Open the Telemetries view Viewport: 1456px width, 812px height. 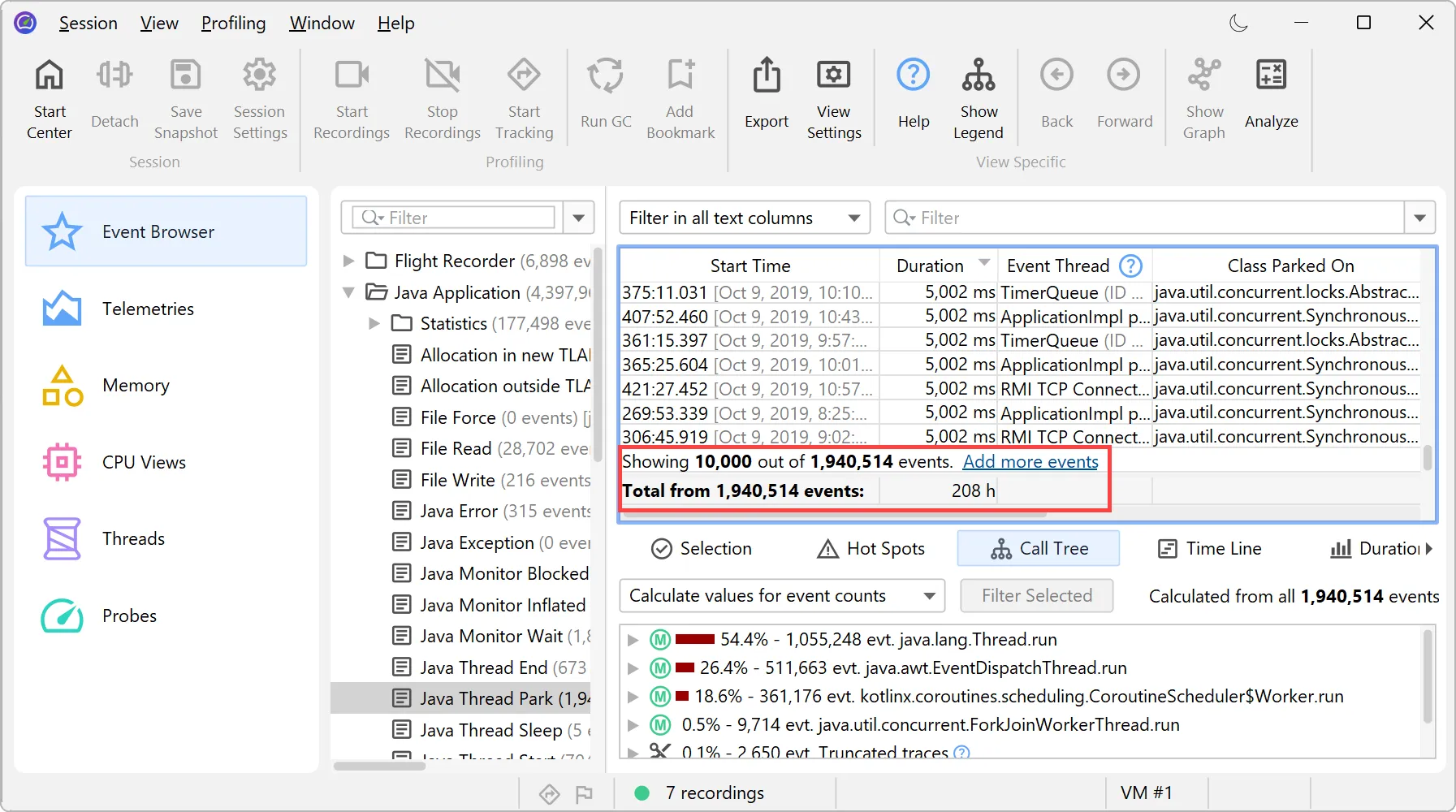[148, 309]
